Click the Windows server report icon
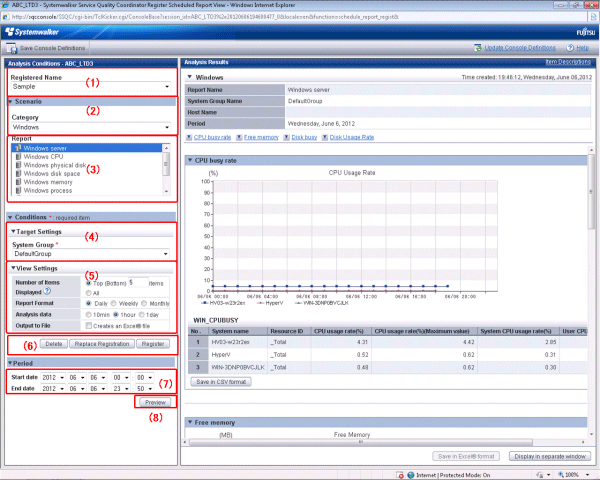 pyautogui.click(x=18, y=148)
